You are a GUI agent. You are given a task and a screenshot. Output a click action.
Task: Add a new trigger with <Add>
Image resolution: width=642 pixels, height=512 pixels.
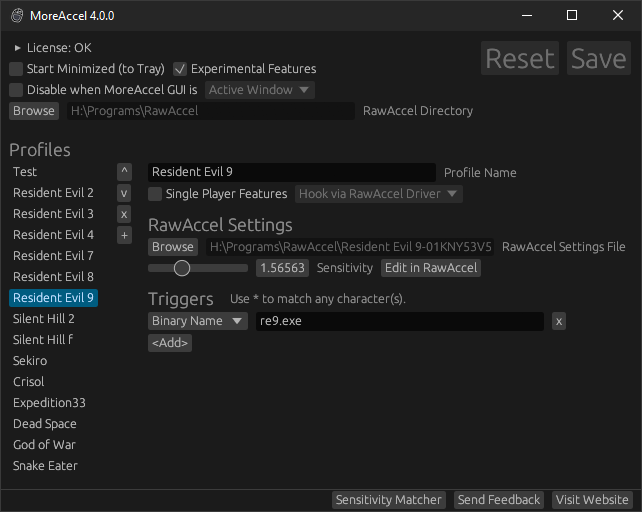170,343
